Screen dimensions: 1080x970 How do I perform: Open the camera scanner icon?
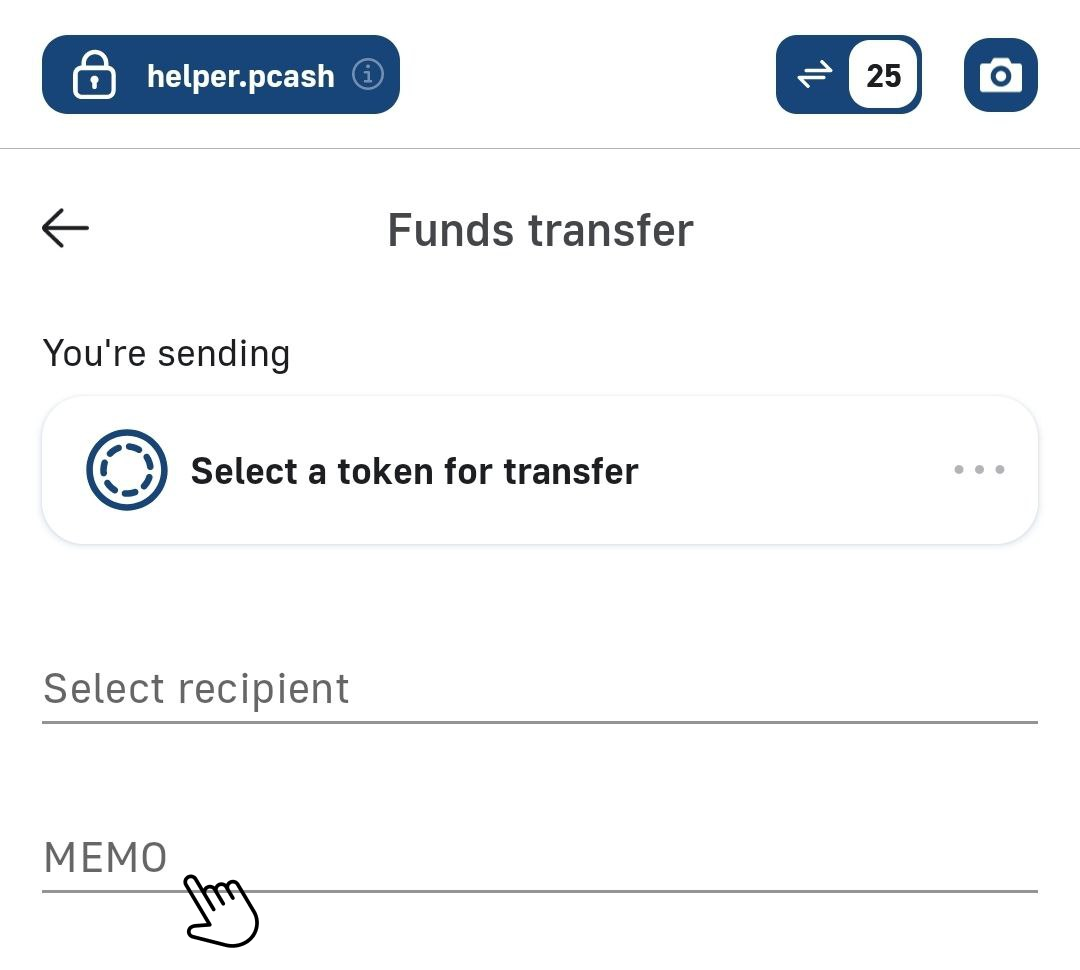pos(1000,75)
